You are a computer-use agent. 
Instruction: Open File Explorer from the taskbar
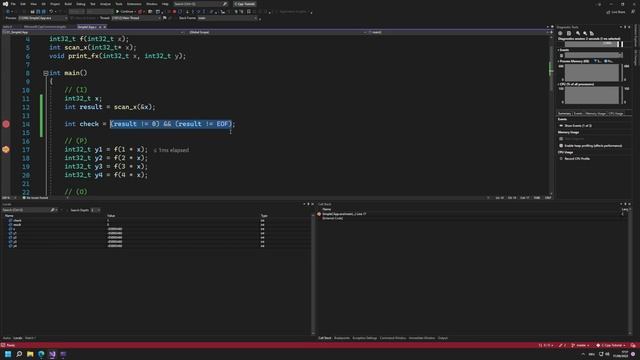coord(30,354)
